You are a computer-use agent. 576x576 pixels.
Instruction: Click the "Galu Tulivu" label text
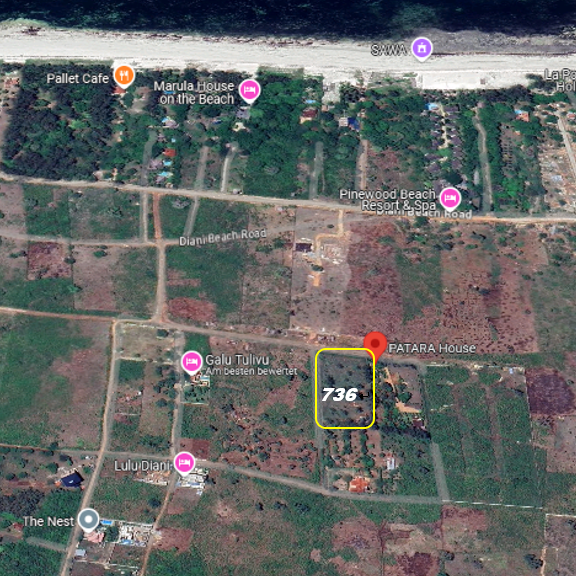(237, 359)
